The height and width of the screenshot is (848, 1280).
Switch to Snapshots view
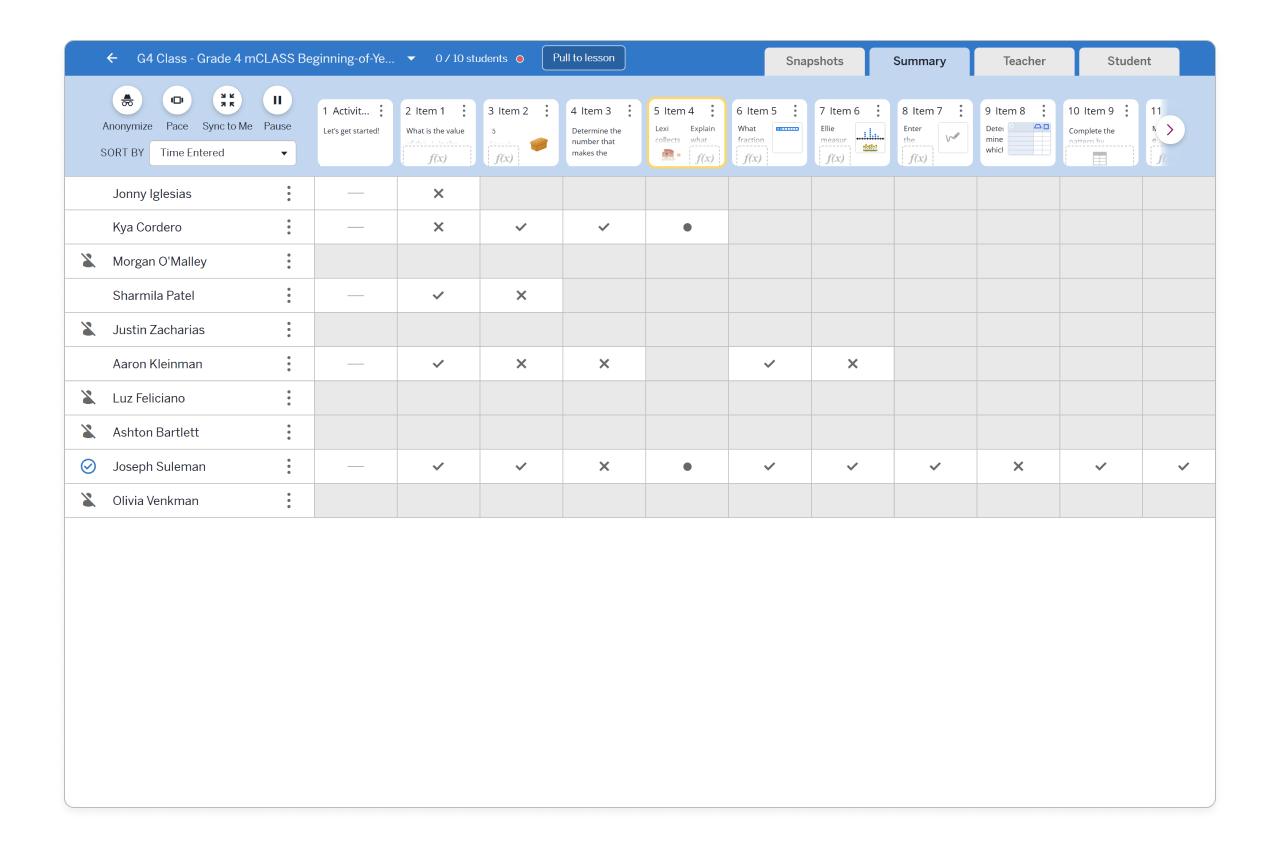click(814, 61)
